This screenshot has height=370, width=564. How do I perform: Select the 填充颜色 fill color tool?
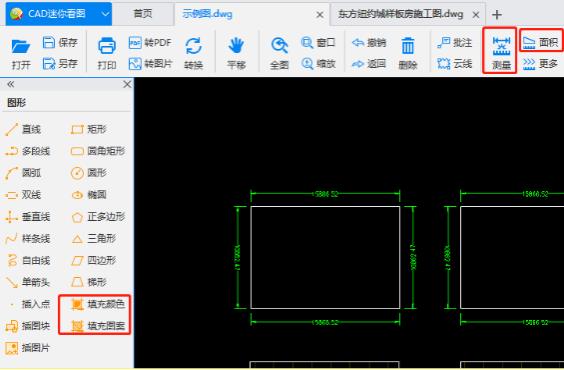coord(98,304)
